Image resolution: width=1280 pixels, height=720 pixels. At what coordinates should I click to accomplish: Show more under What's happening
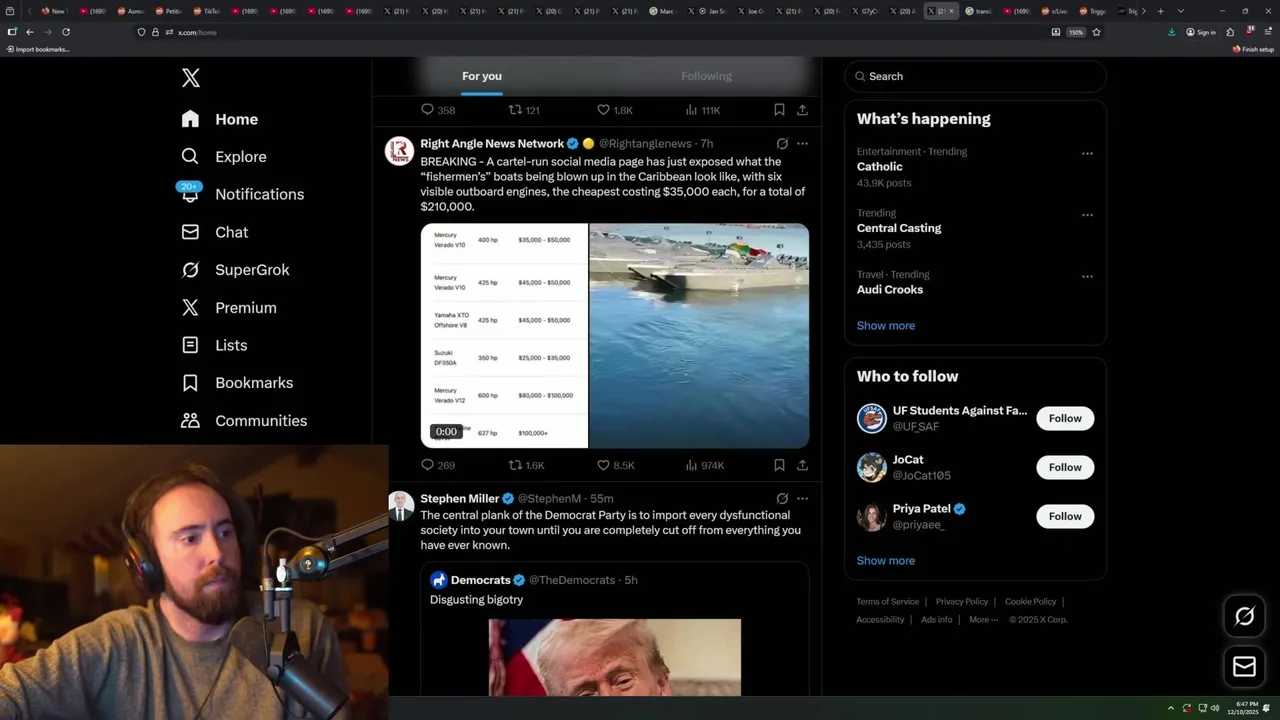(886, 326)
